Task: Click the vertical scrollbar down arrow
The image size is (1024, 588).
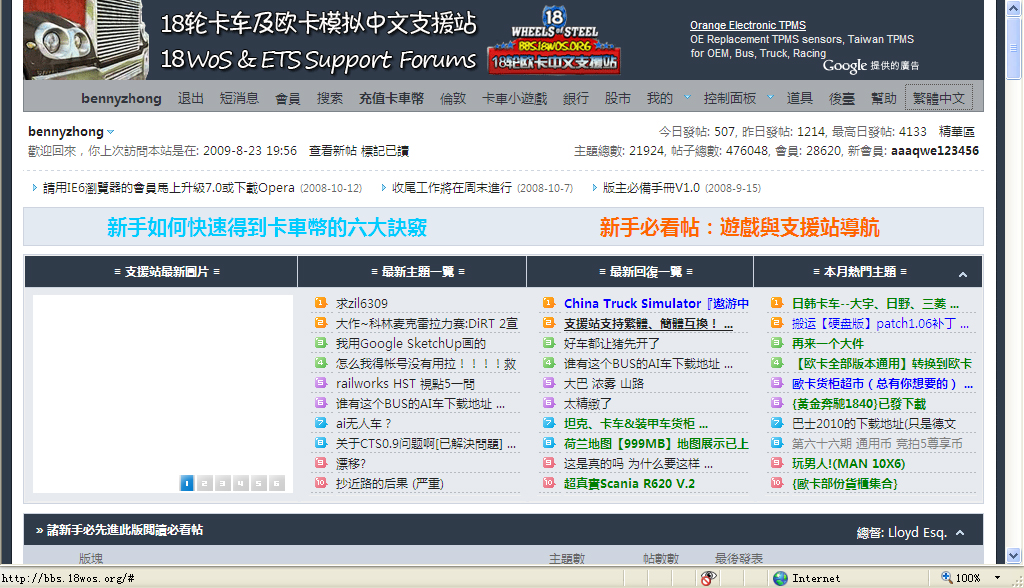Action: point(1015,556)
